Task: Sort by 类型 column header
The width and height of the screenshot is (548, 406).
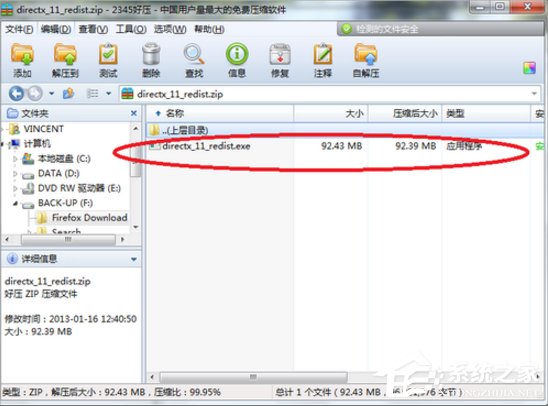Action: (x=486, y=113)
